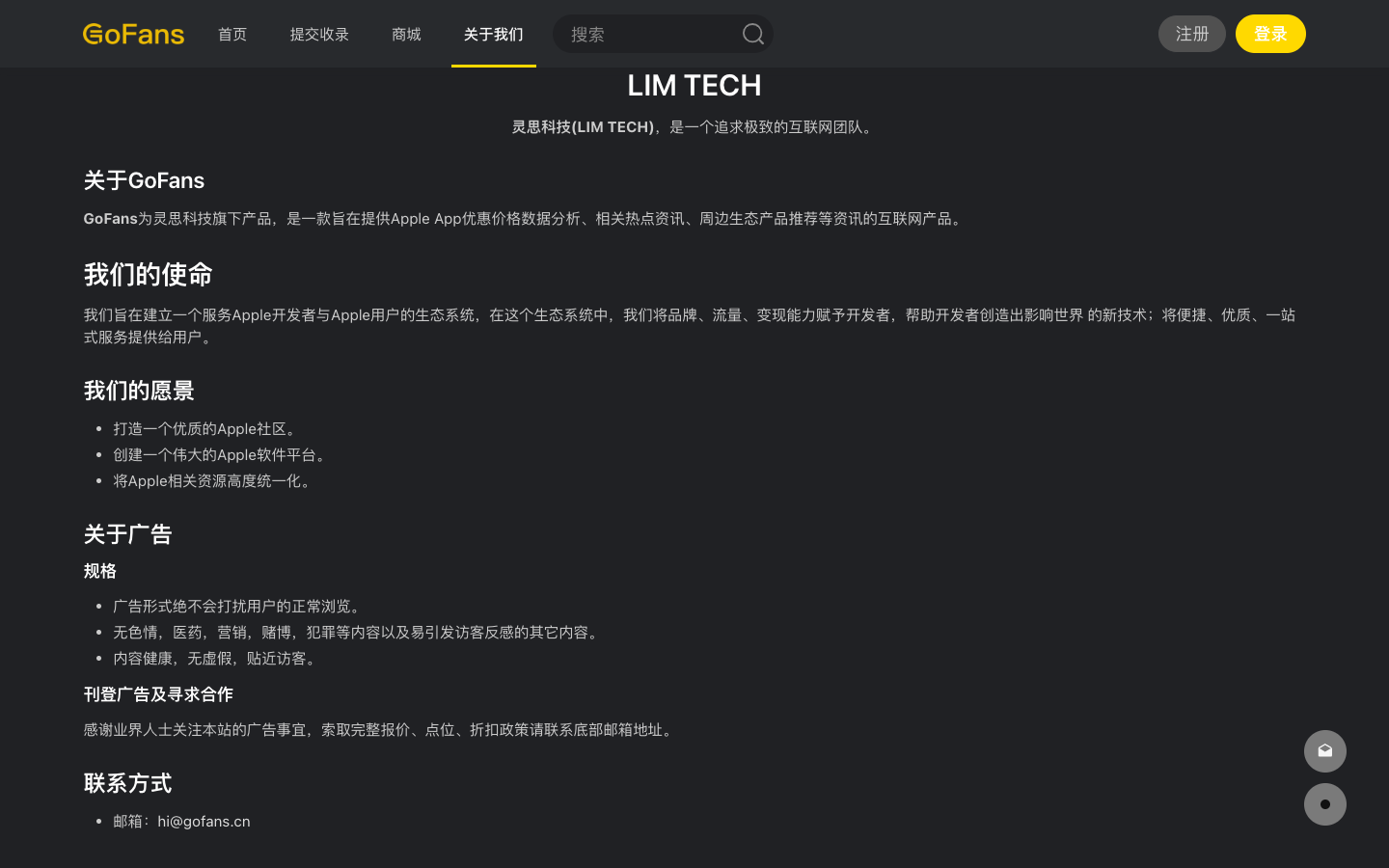Screen dimensions: 1389x868
Task: Switch to the 商城 section
Action: point(406,34)
